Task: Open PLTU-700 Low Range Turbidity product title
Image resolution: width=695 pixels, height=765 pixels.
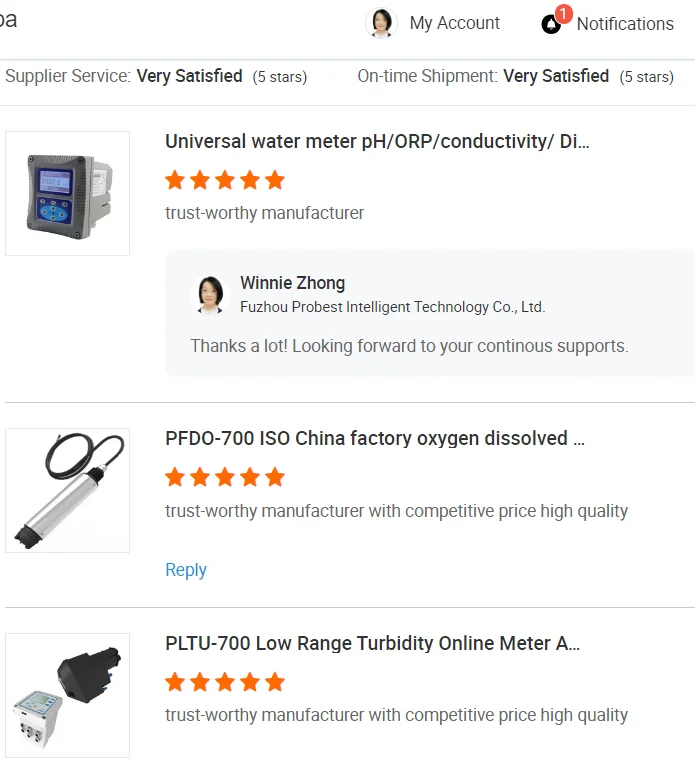Action: (x=372, y=644)
